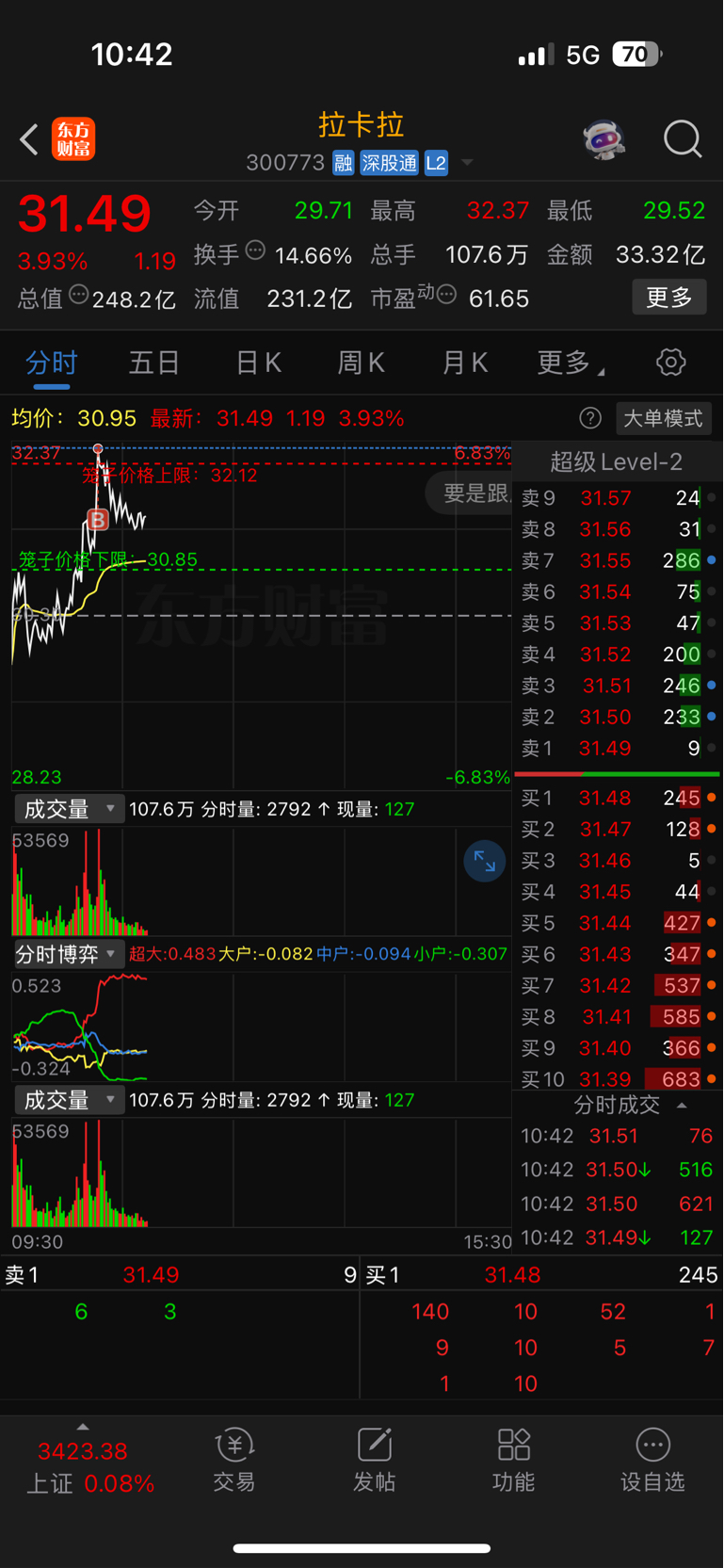The image size is (724, 1568).
Task: Switch to the 月K tab
Action: point(465,363)
